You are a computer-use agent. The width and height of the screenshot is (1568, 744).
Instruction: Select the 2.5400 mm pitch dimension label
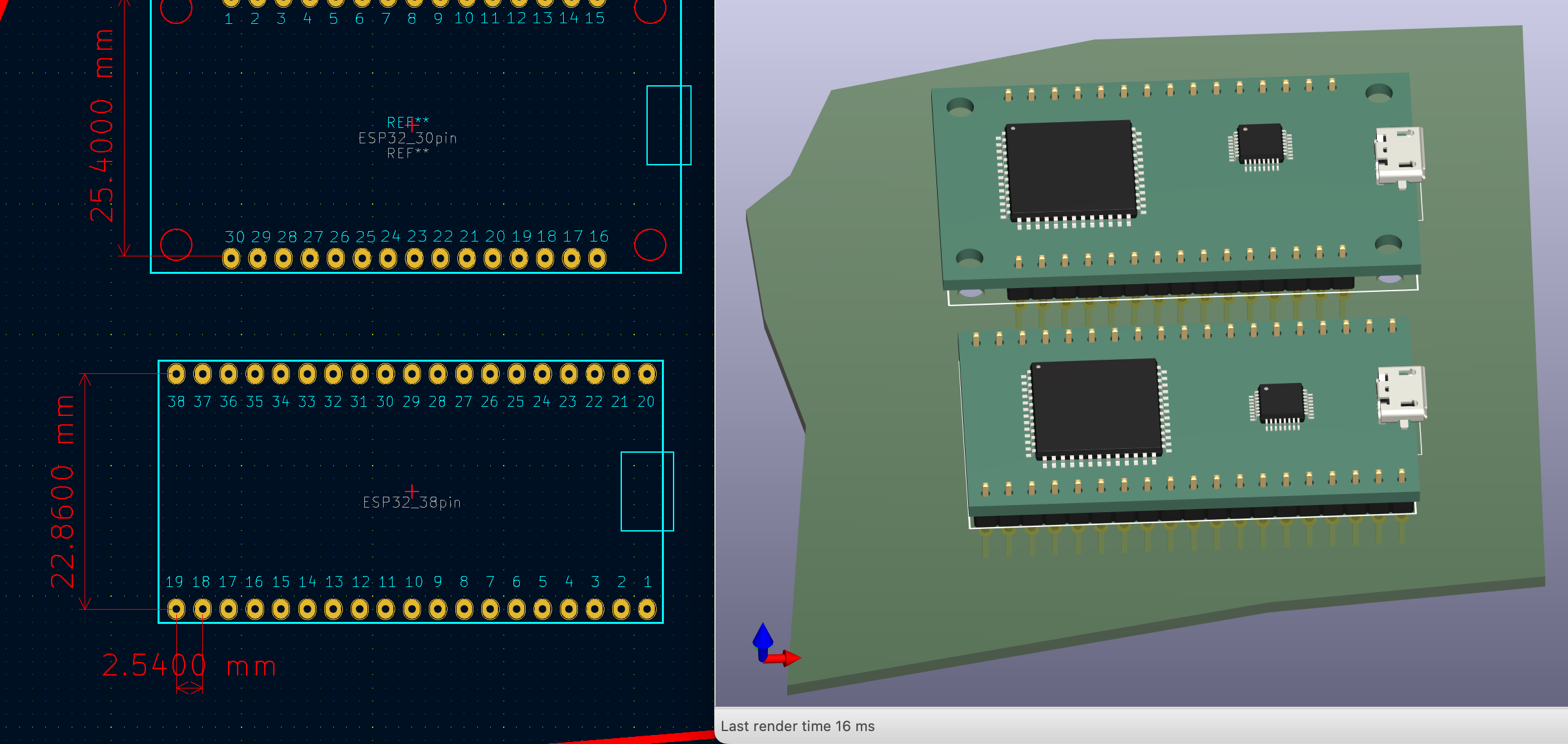(189, 665)
